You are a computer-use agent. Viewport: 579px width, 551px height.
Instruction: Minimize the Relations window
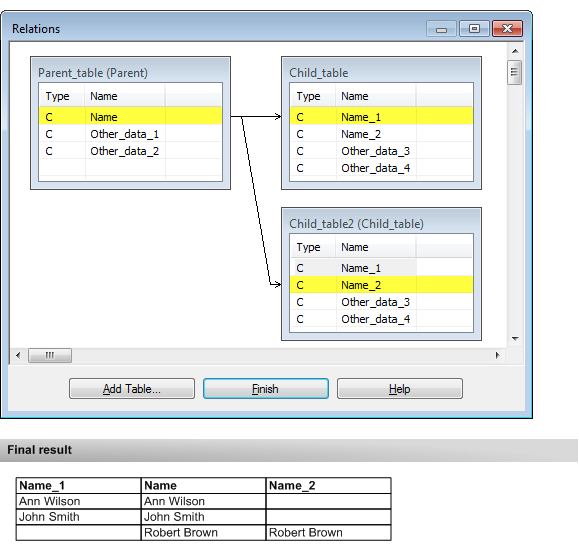tap(441, 29)
